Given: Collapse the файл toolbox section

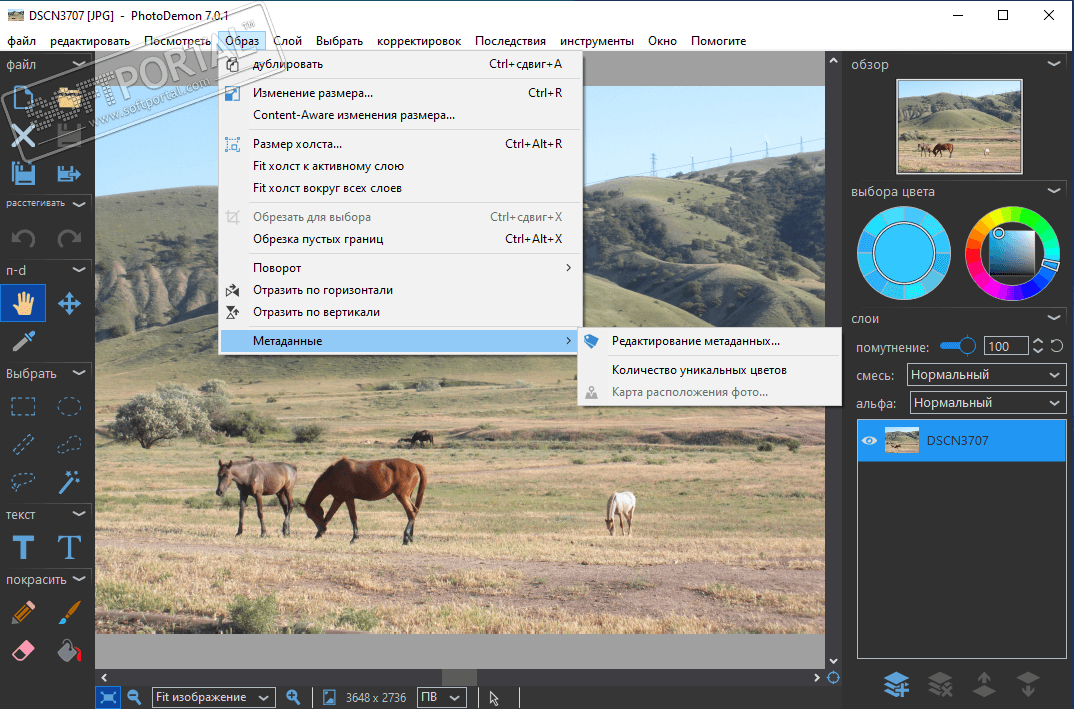Looking at the screenshot, I should coord(79,64).
